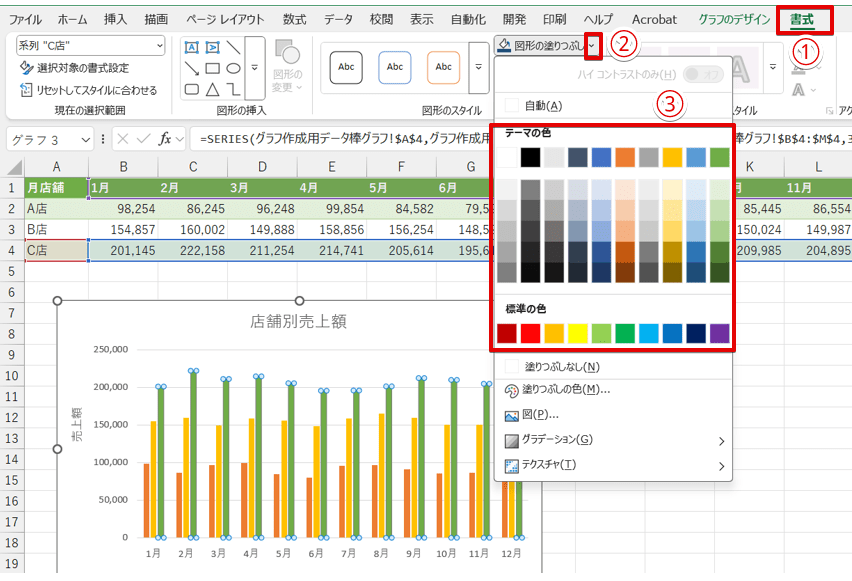The image size is (852, 581).
Task: Click the insert function fx icon
Action: (x=167, y=138)
